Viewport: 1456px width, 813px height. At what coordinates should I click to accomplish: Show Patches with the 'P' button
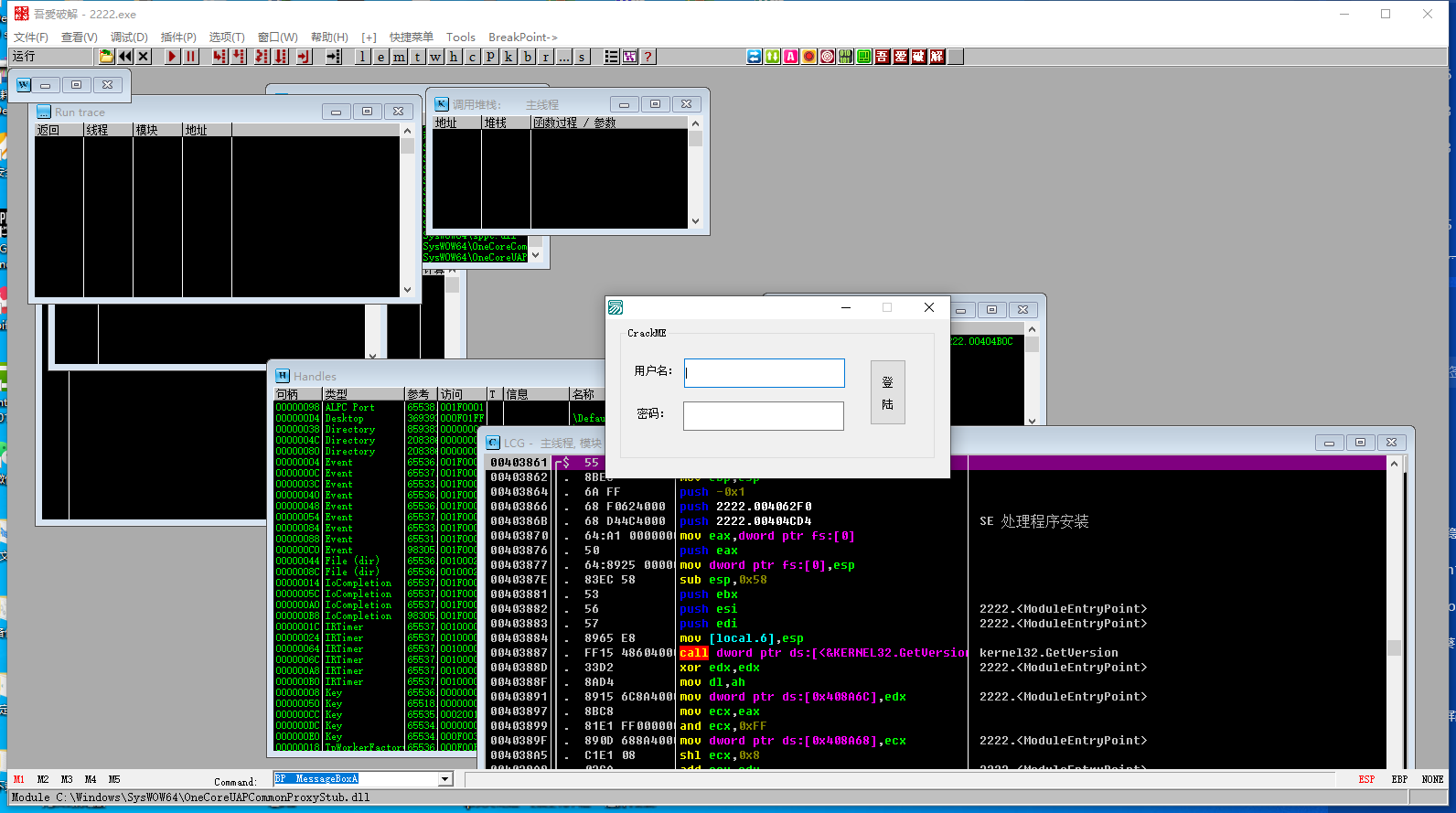[x=491, y=57]
